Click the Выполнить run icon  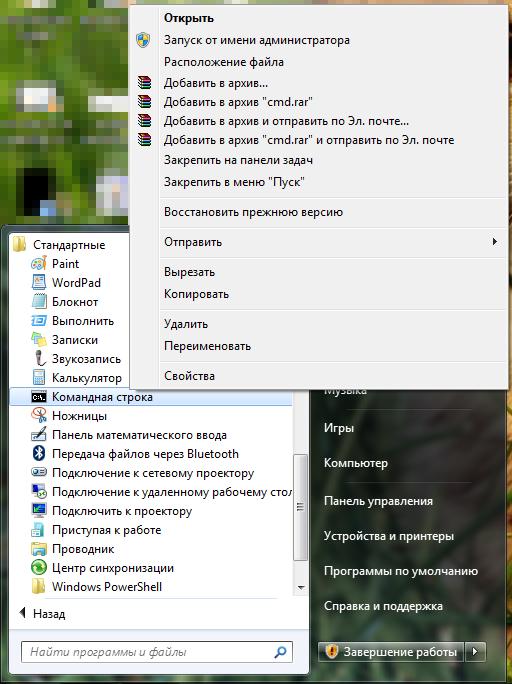[x=39, y=321]
